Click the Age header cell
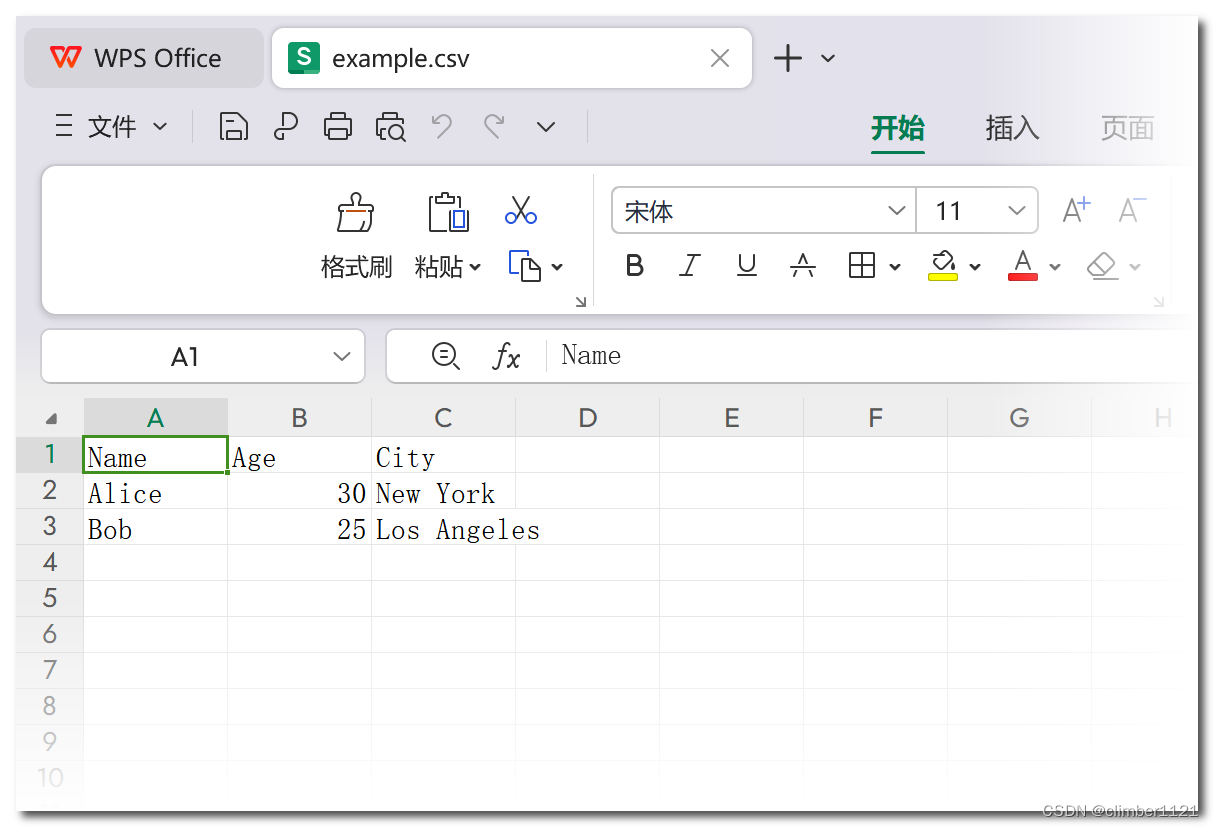1214x827 pixels. [299, 455]
